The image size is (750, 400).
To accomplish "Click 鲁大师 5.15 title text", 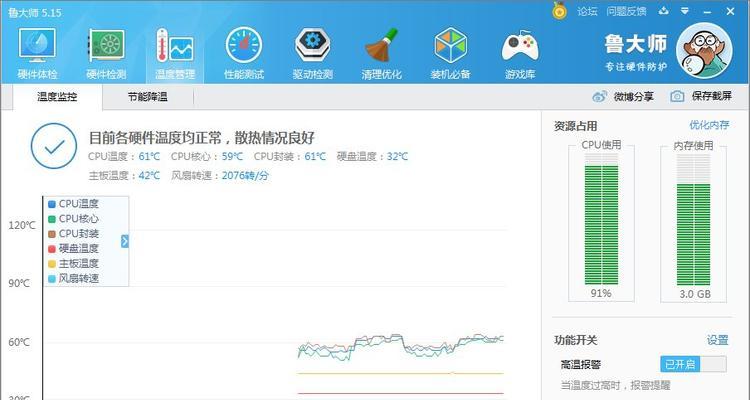I will coord(34,12).
